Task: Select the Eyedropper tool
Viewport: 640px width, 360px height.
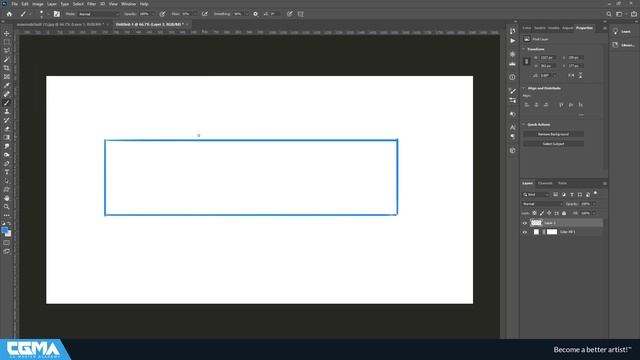Action: coord(7,85)
